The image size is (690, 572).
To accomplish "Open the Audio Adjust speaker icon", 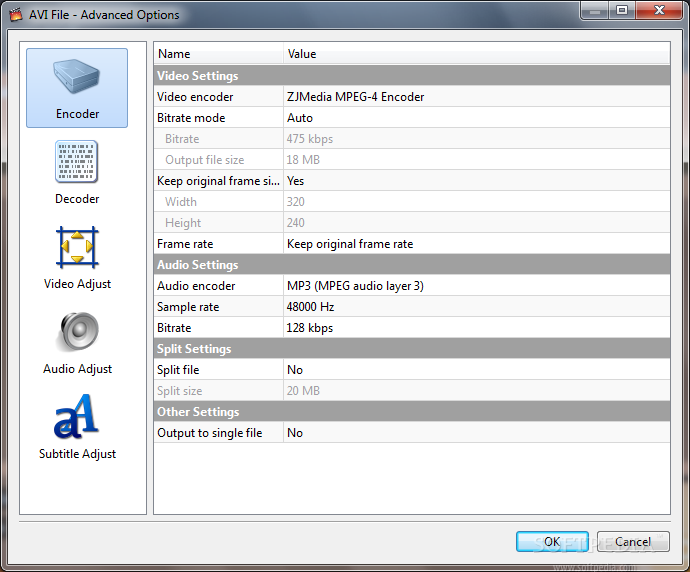I will point(78,332).
